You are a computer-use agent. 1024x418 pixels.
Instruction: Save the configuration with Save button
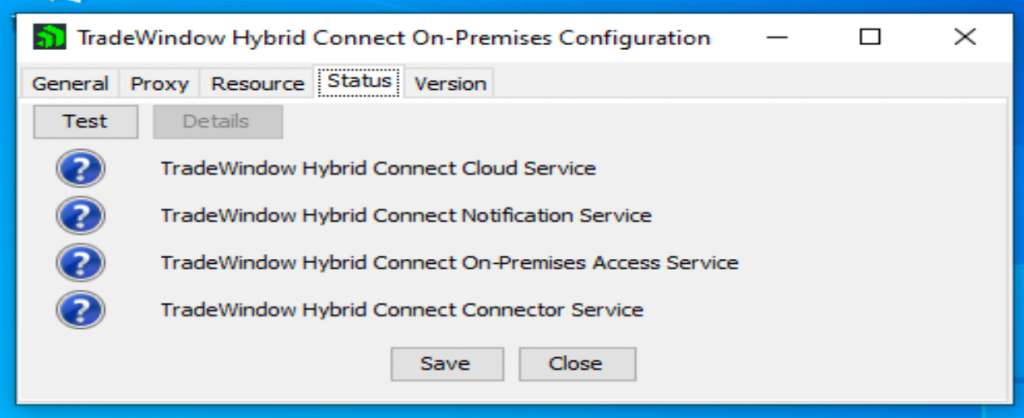click(447, 364)
